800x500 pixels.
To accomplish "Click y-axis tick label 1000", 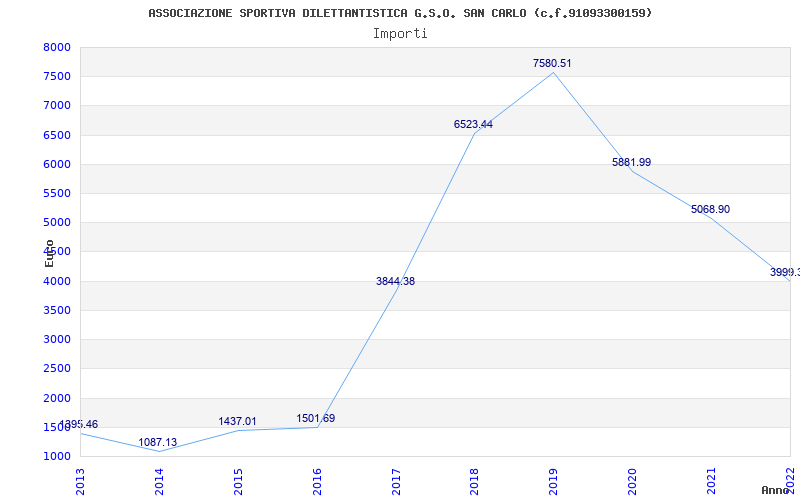I will 57,456.
